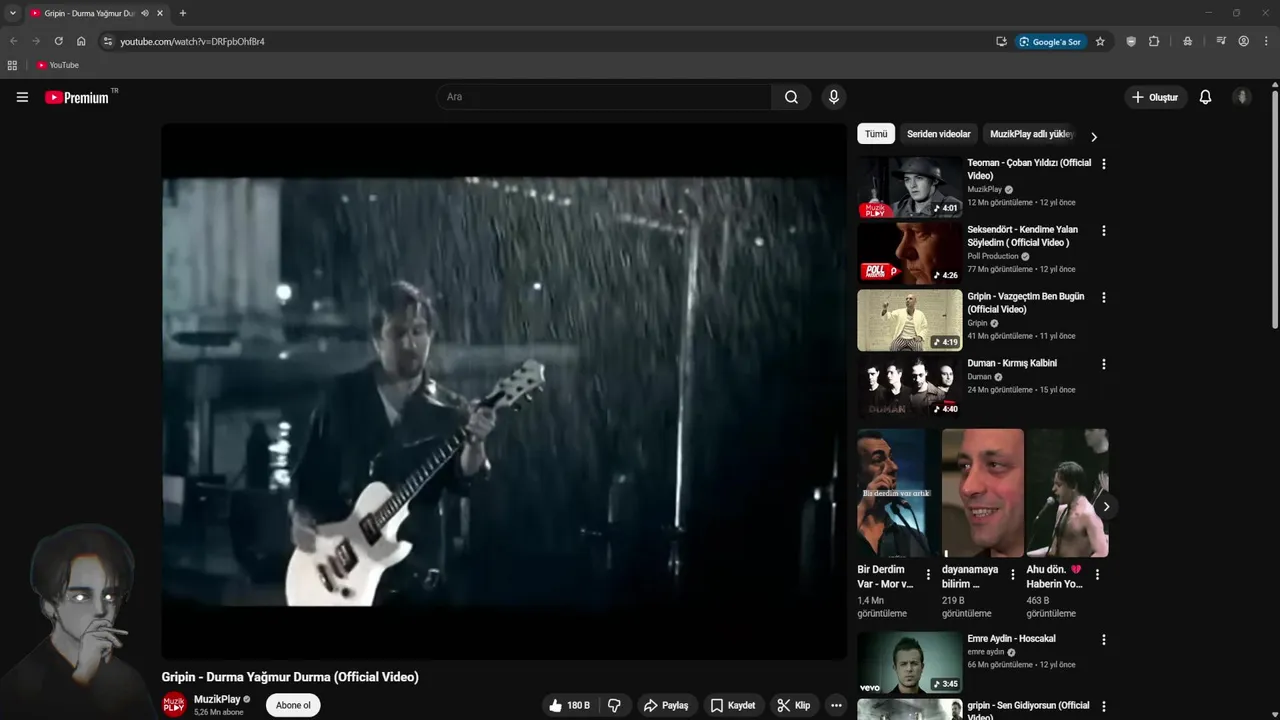Save video with Kaydet button
Screen dimensions: 1280x720
coord(733,705)
